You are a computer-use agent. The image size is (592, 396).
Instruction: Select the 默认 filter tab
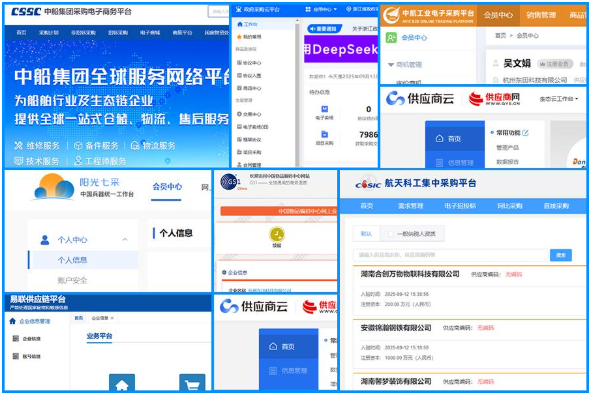click(366, 234)
